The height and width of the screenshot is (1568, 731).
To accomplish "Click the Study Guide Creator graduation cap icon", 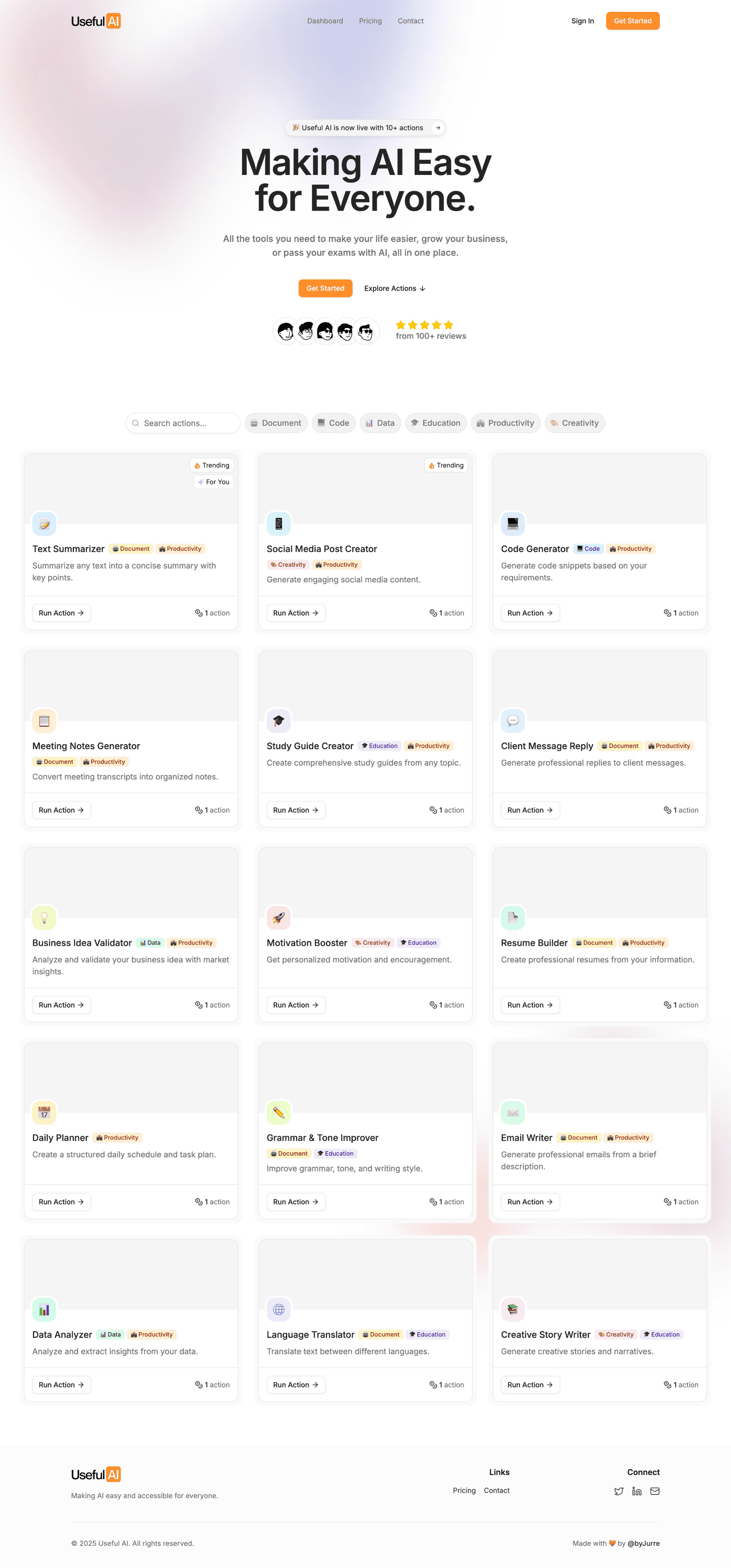I will tap(279, 721).
